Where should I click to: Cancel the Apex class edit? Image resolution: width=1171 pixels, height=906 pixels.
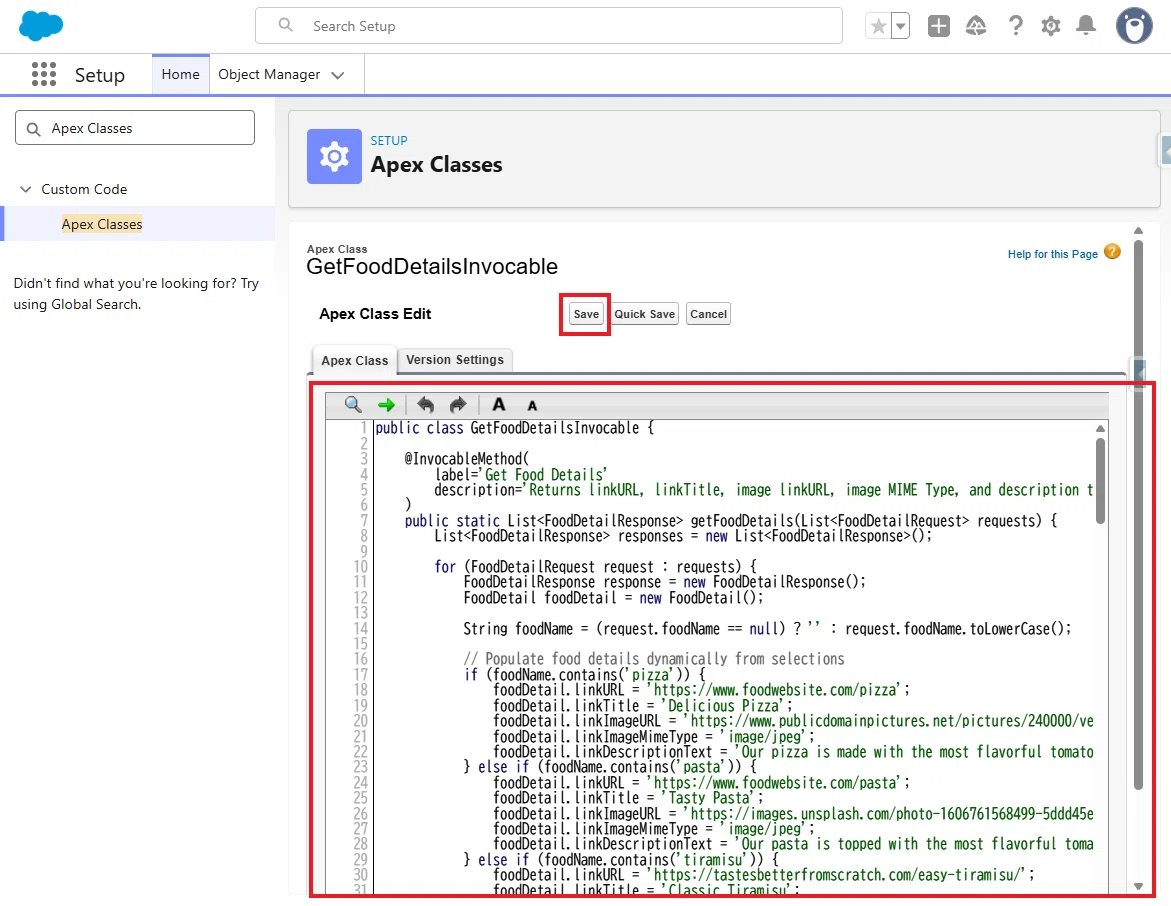(x=708, y=314)
